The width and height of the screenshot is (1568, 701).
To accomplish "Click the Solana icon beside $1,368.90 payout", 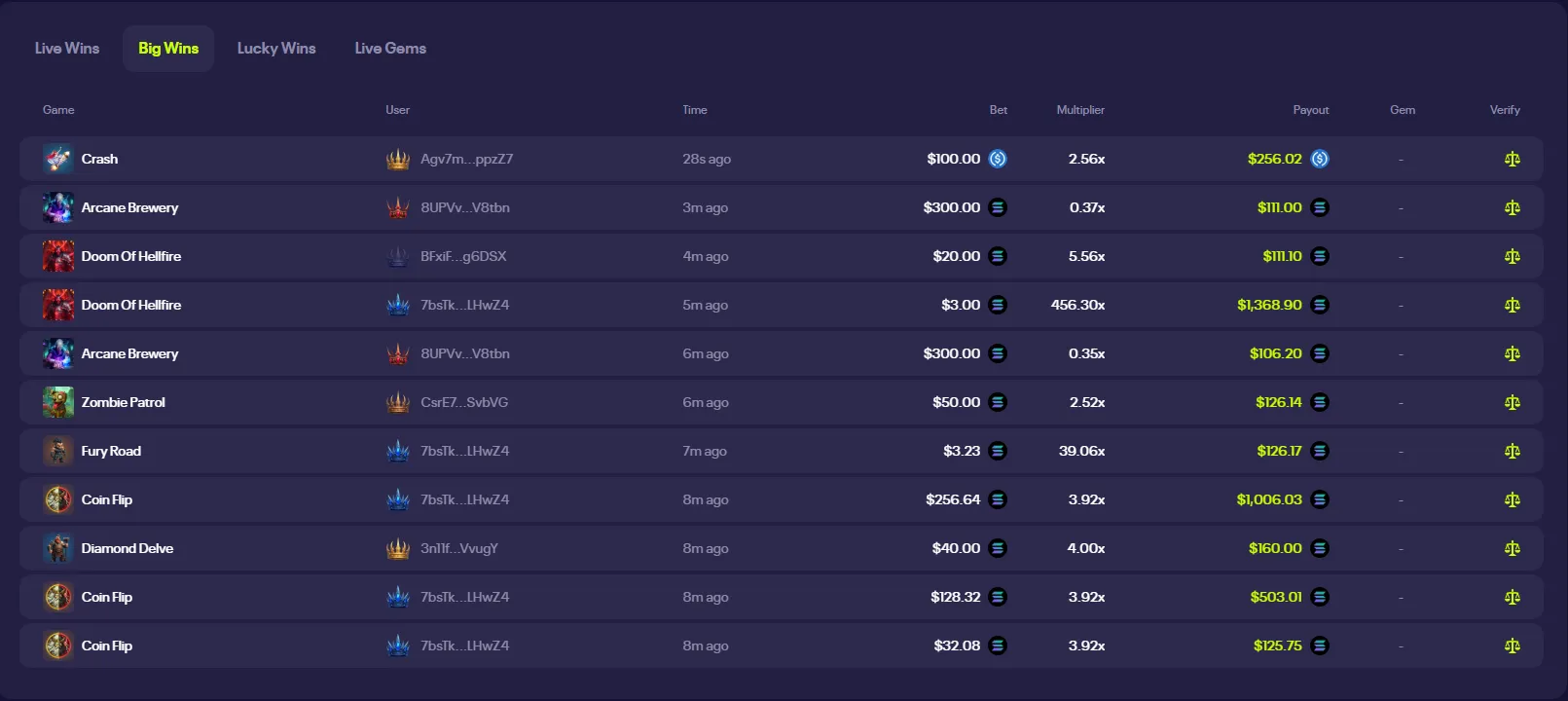I will (x=1320, y=305).
